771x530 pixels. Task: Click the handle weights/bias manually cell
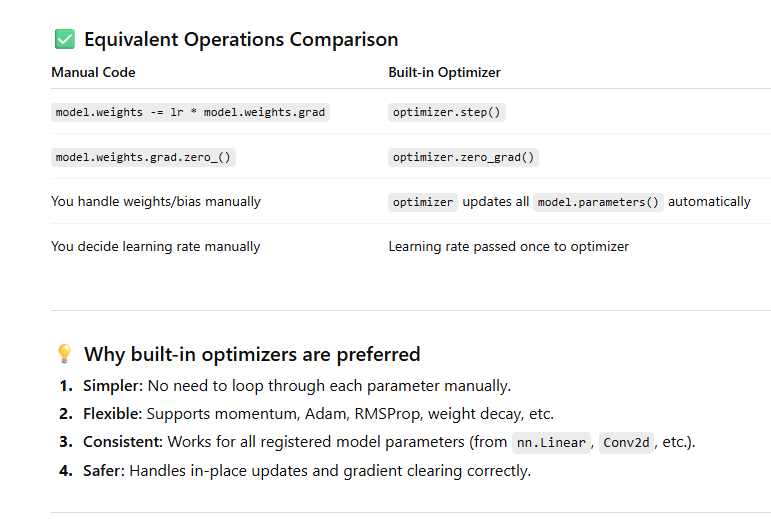[156, 202]
